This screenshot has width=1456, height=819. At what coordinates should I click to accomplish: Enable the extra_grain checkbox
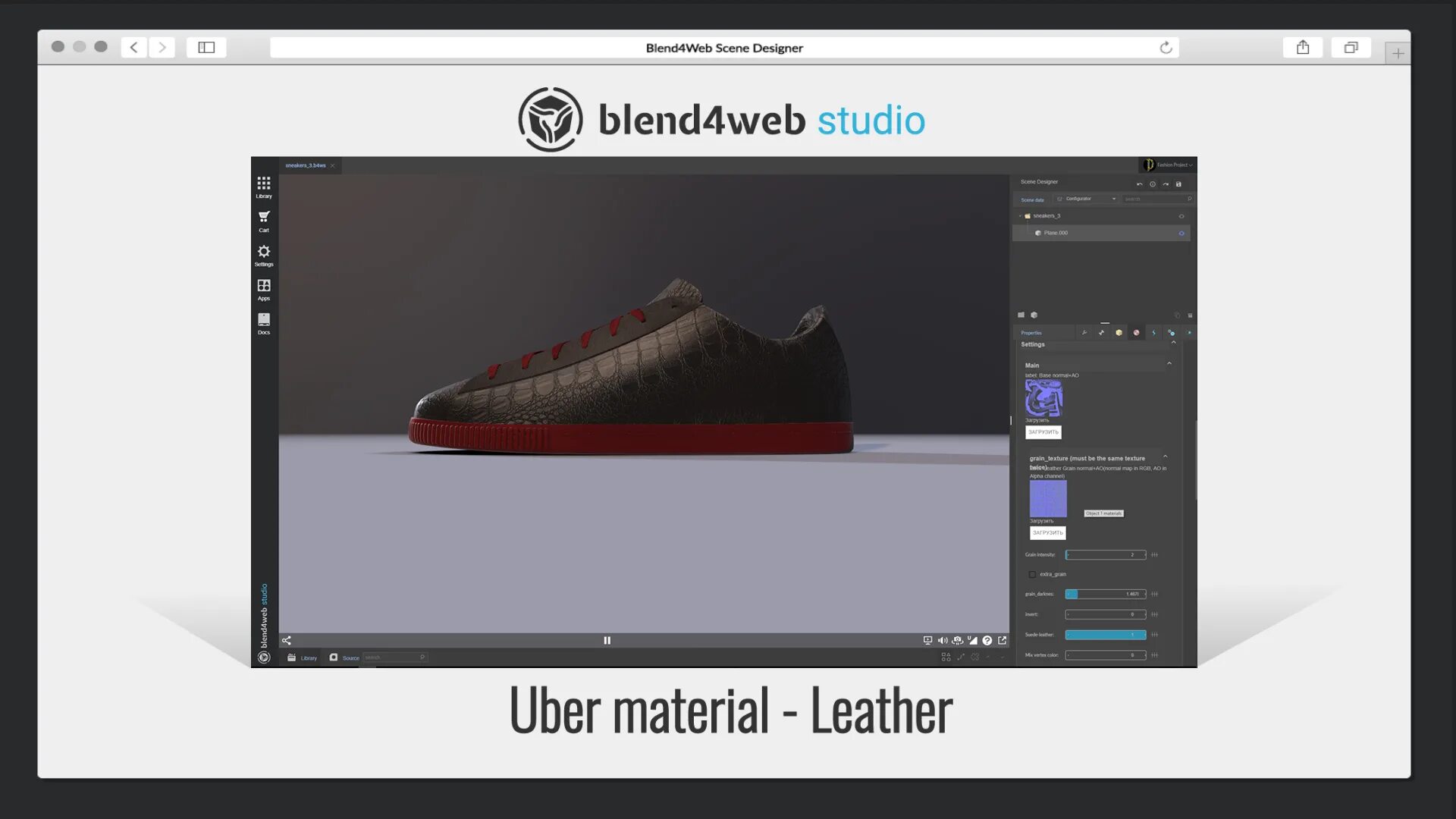(1032, 575)
